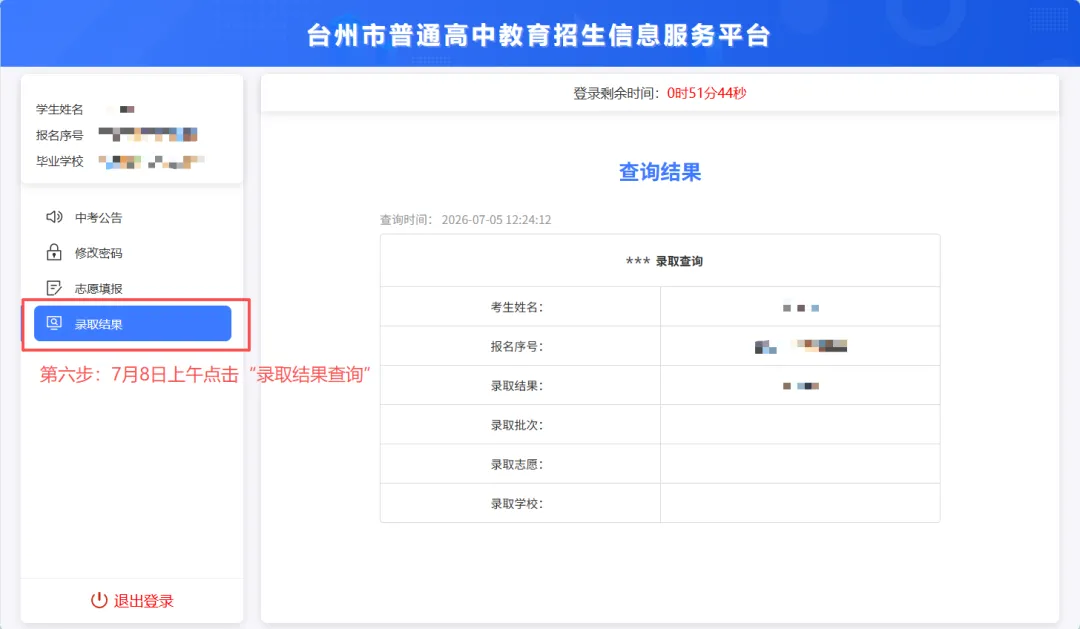This screenshot has height=629, width=1080.
Task: Click the 学生姓名 label in sidebar
Action: (x=60, y=110)
